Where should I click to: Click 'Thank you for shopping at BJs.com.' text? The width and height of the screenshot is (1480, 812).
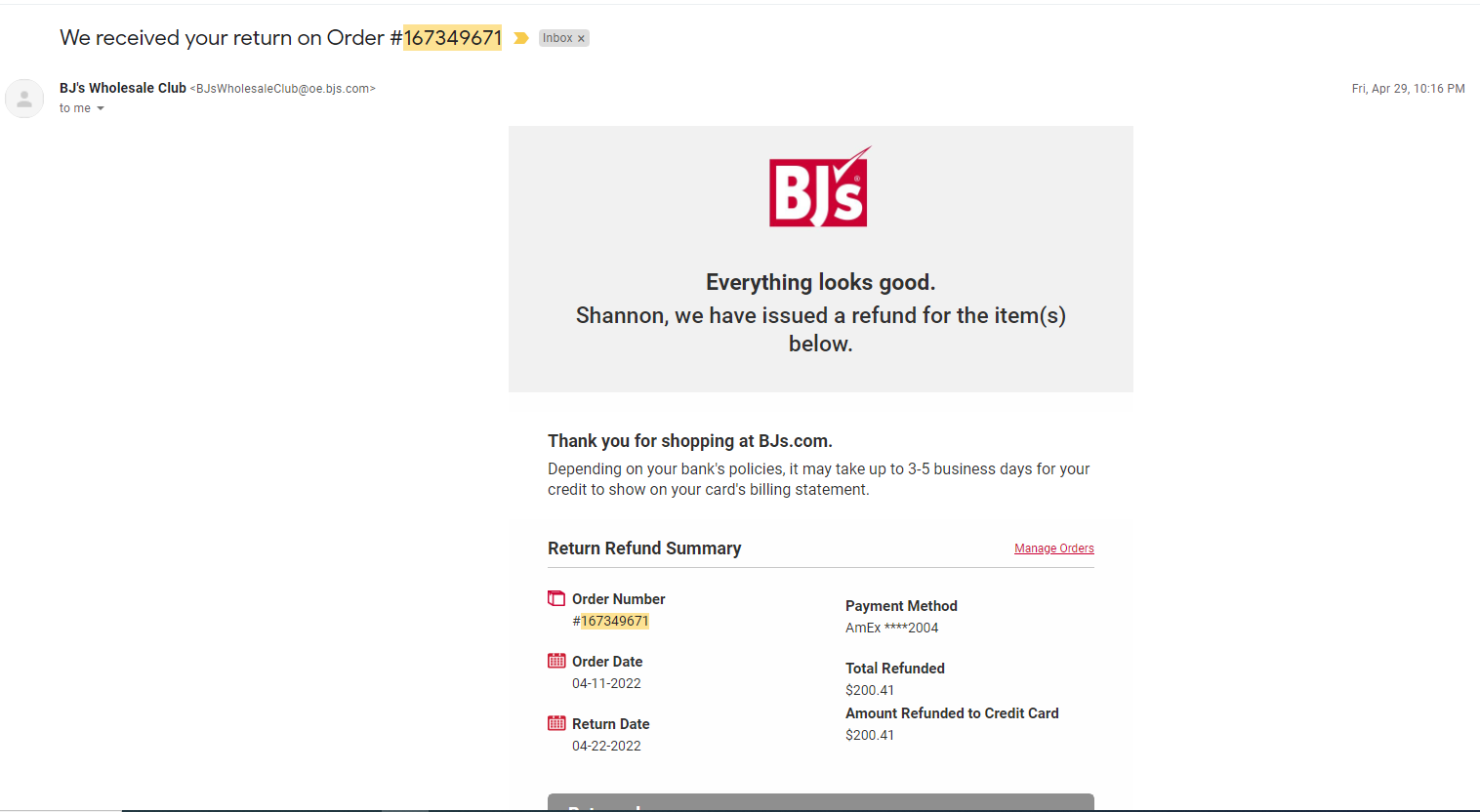[690, 441]
